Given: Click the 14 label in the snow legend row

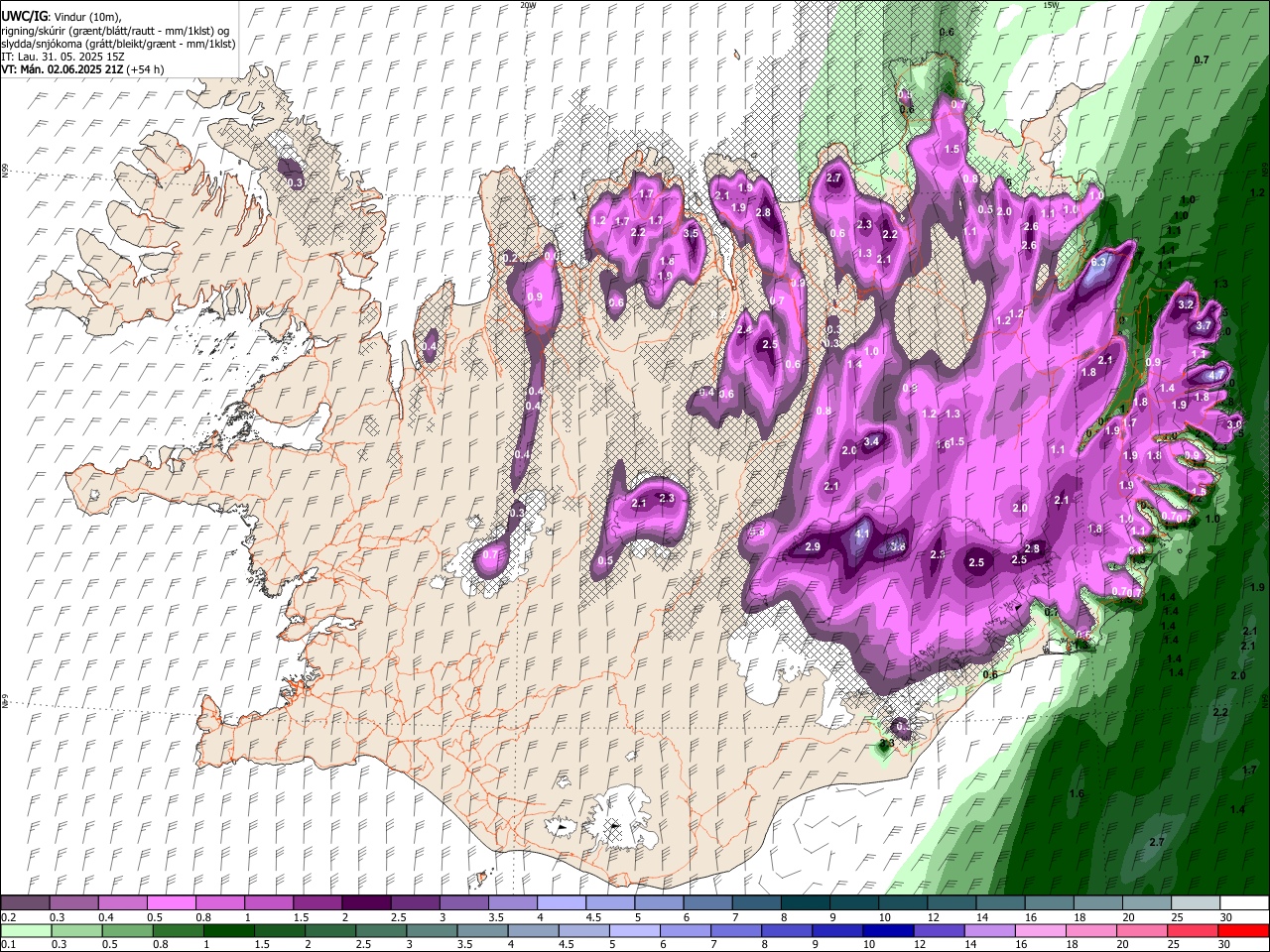Looking at the screenshot, I should point(982,917).
